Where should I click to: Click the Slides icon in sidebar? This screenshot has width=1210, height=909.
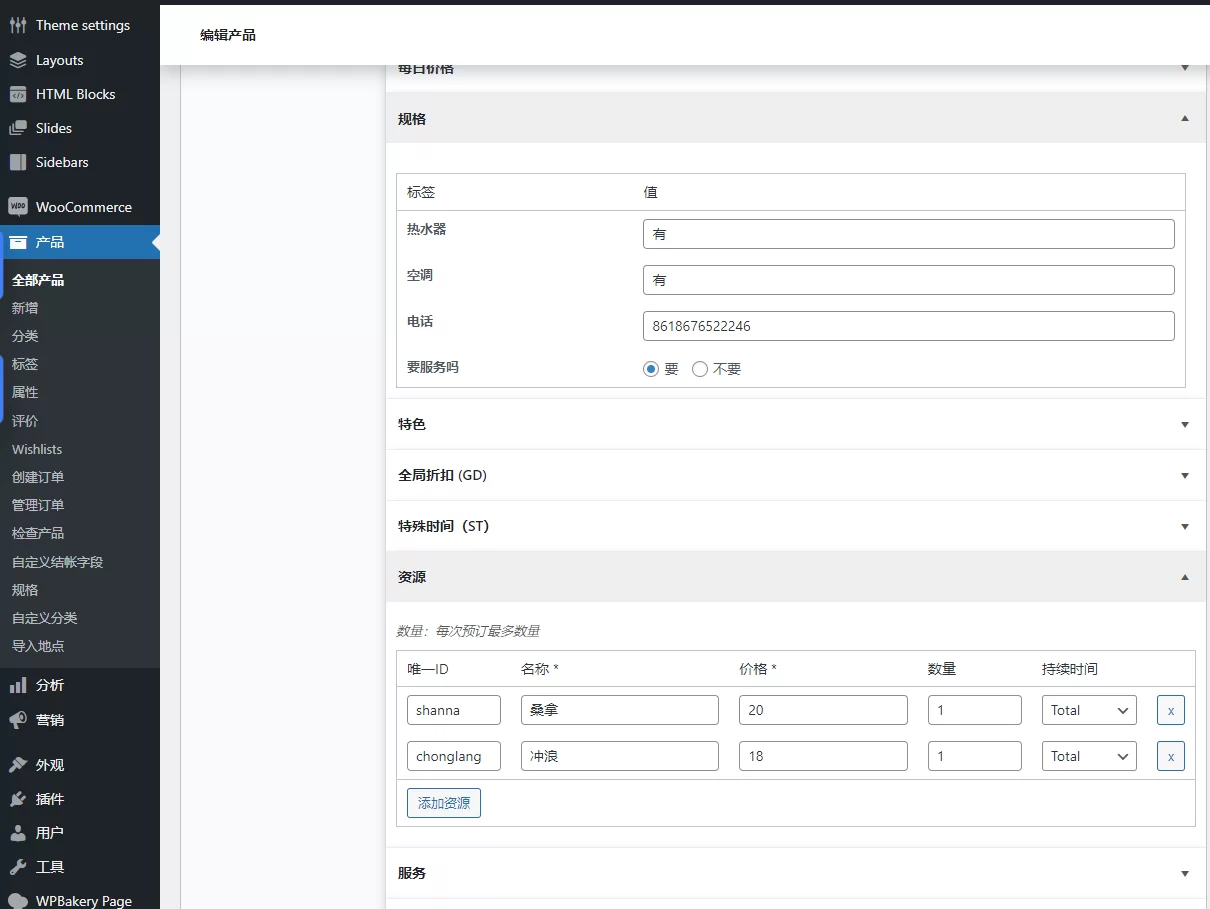click(18, 128)
